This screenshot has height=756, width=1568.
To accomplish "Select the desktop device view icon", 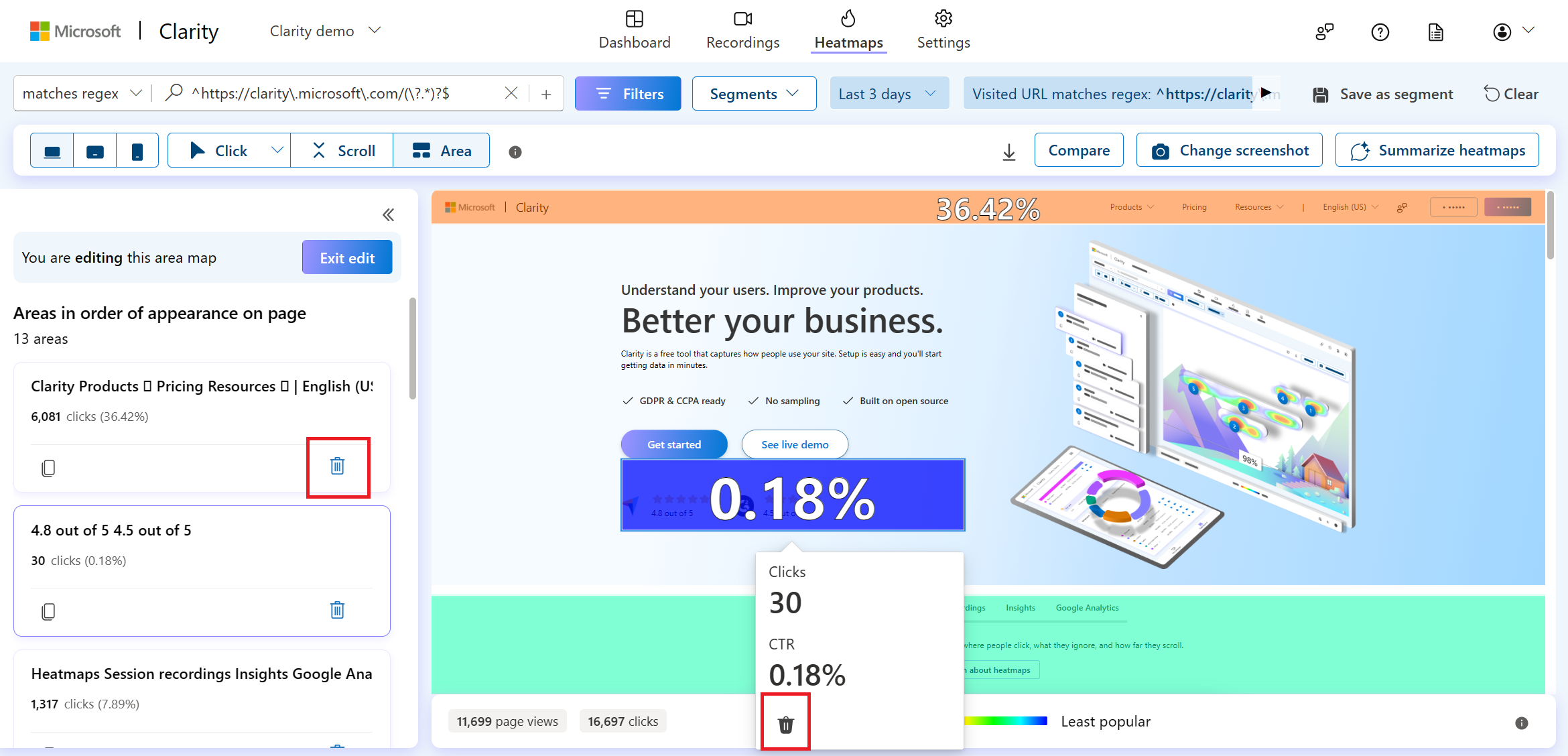I will pyautogui.click(x=52, y=151).
